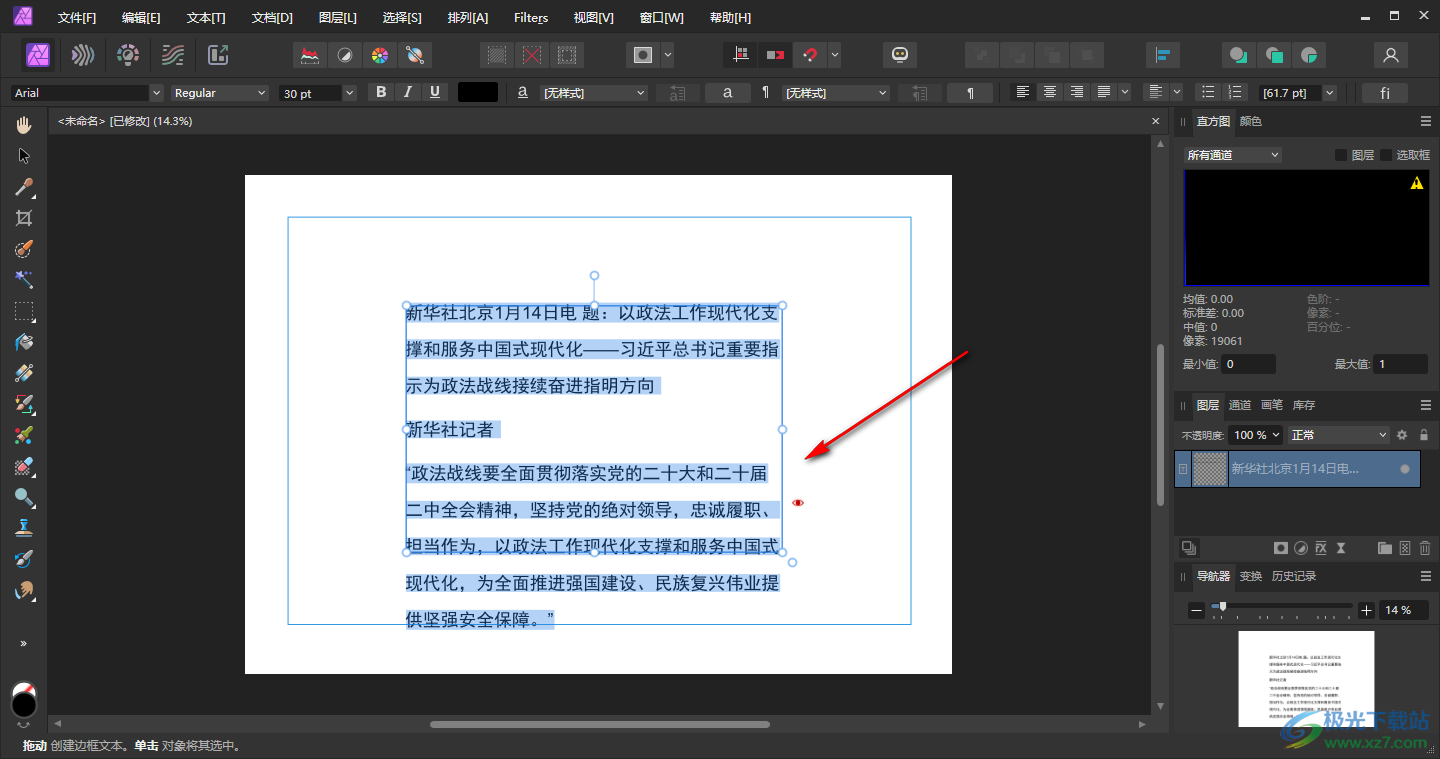This screenshot has height=759, width=1440.
Task: Switch to the 颜色 tab
Action: 1251,121
